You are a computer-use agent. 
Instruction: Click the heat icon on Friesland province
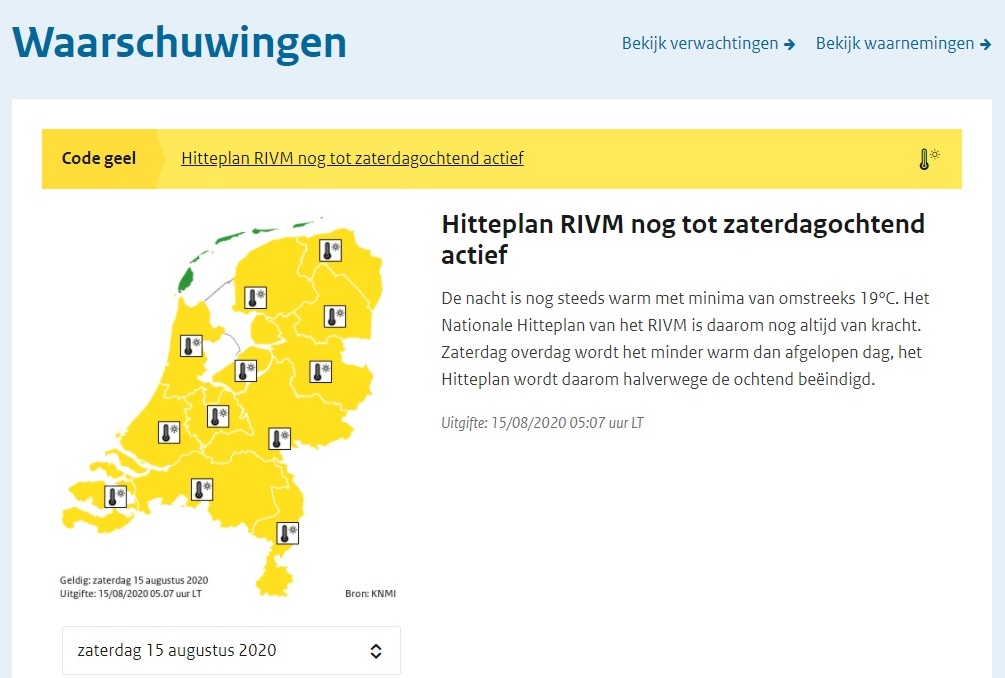tap(257, 297)
